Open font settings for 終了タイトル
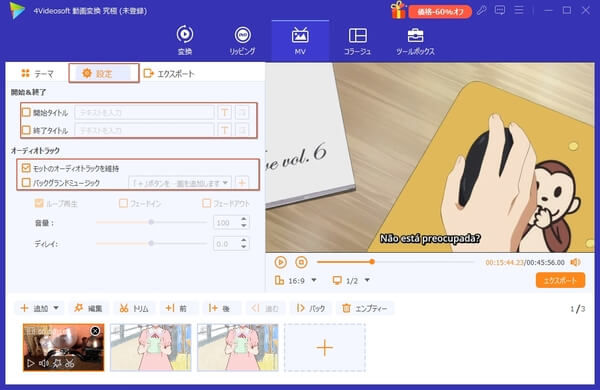 pos(225,130)
